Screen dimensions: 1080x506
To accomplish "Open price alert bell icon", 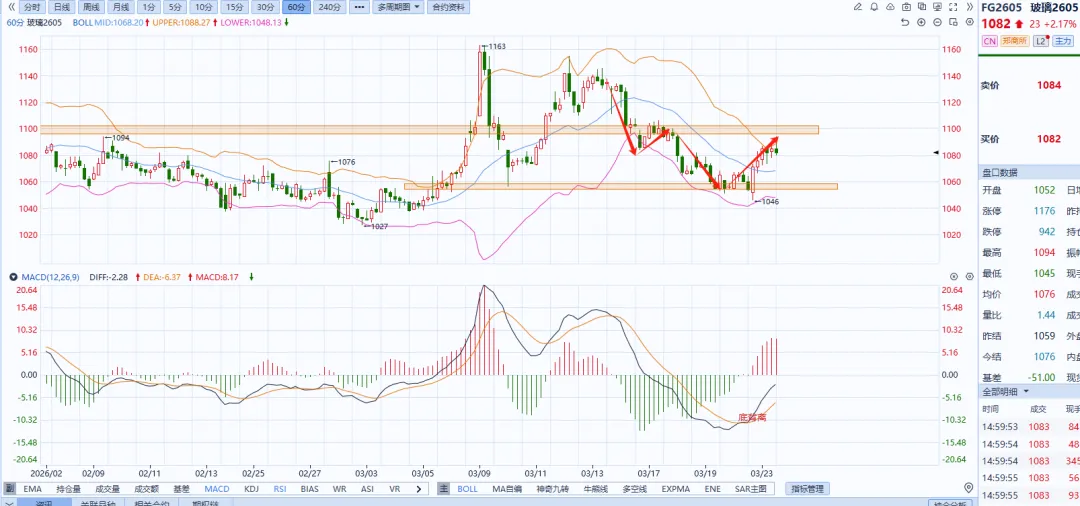I will [874, 7].
